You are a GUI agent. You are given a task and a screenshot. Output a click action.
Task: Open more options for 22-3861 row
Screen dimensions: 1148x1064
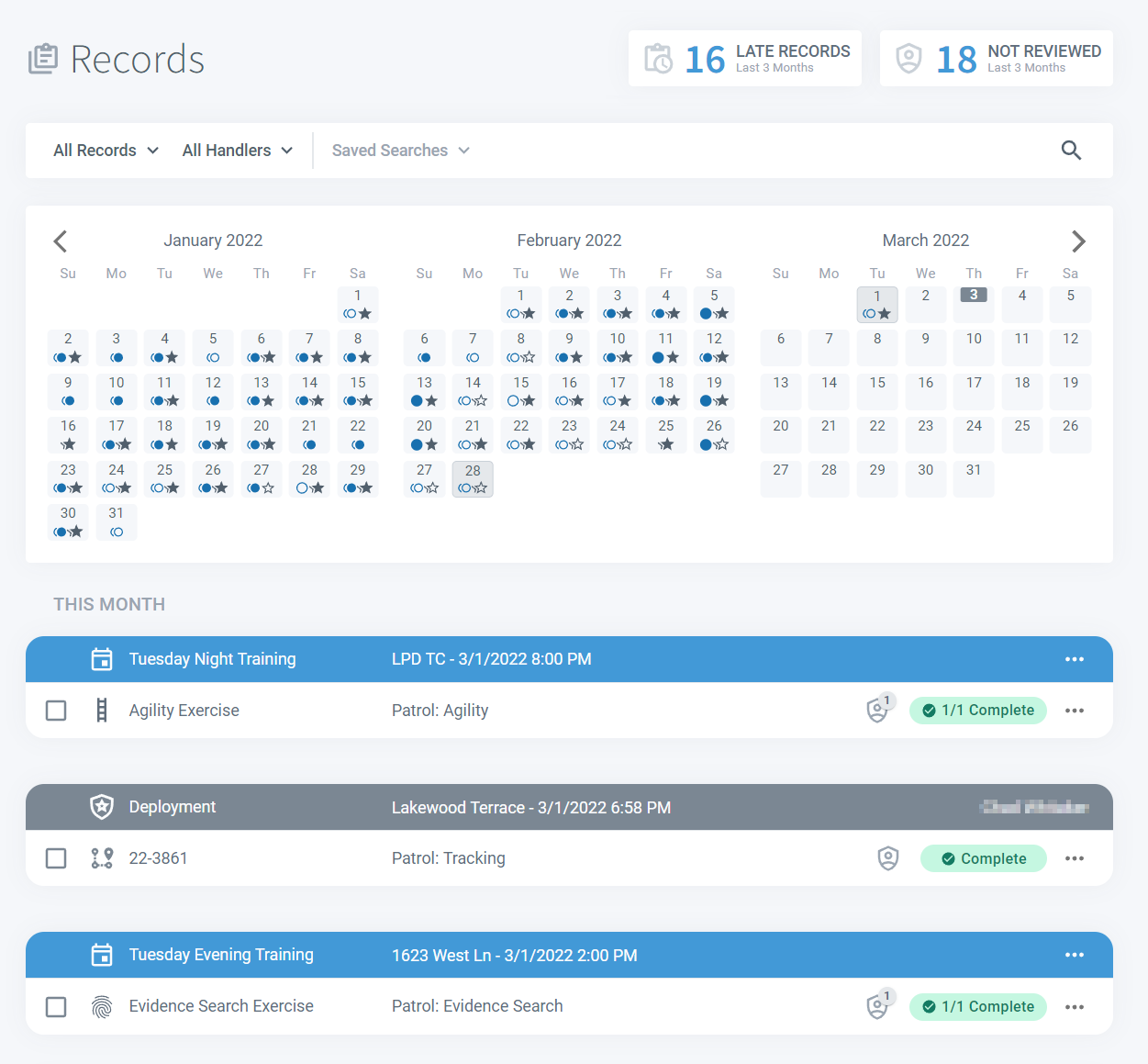pos(1075,858)
